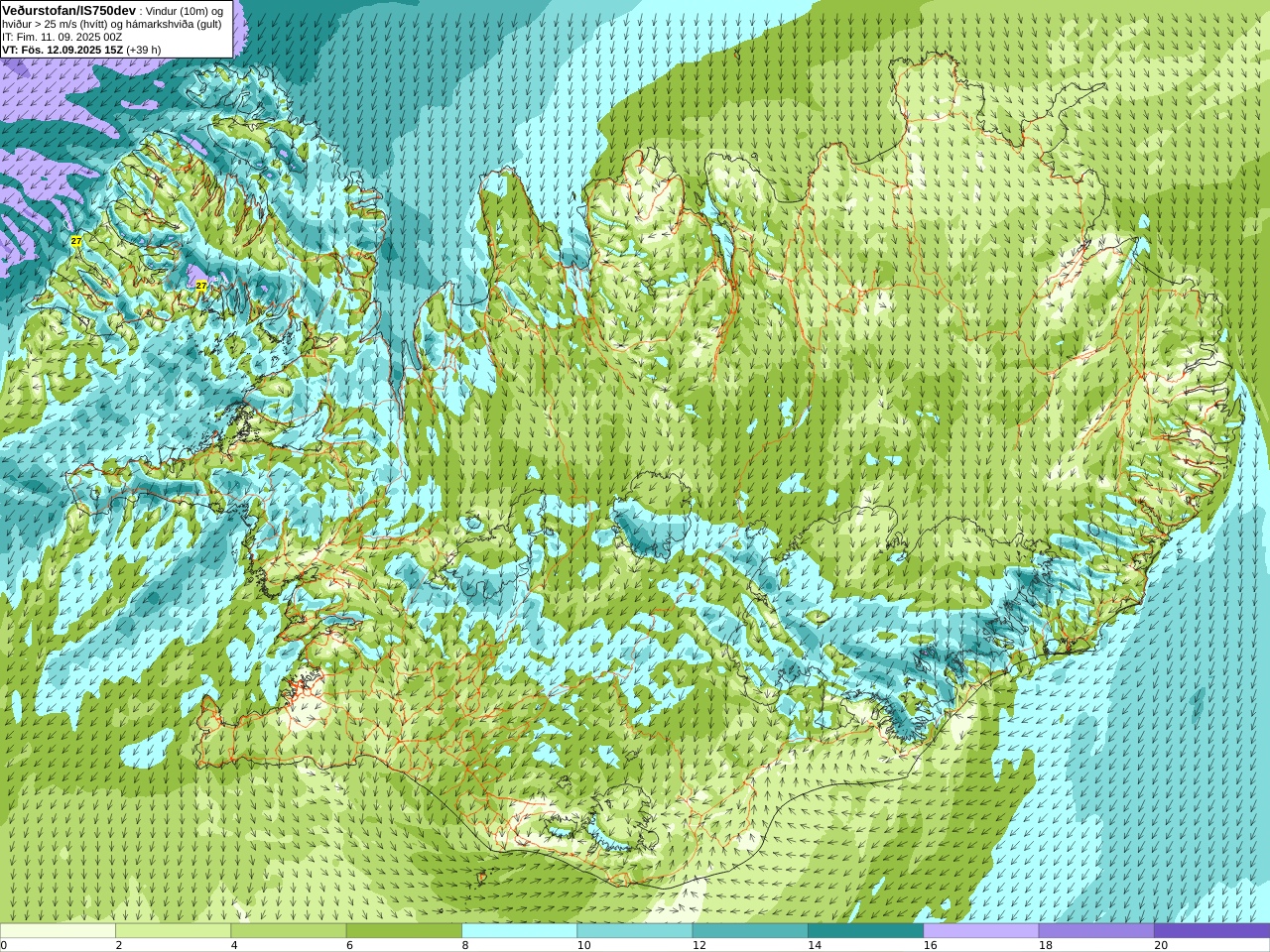Image resolution: width=1270 pixels, height=952 pixels.
Task: Click the '12' legend scale label
Action: (699, 946)
